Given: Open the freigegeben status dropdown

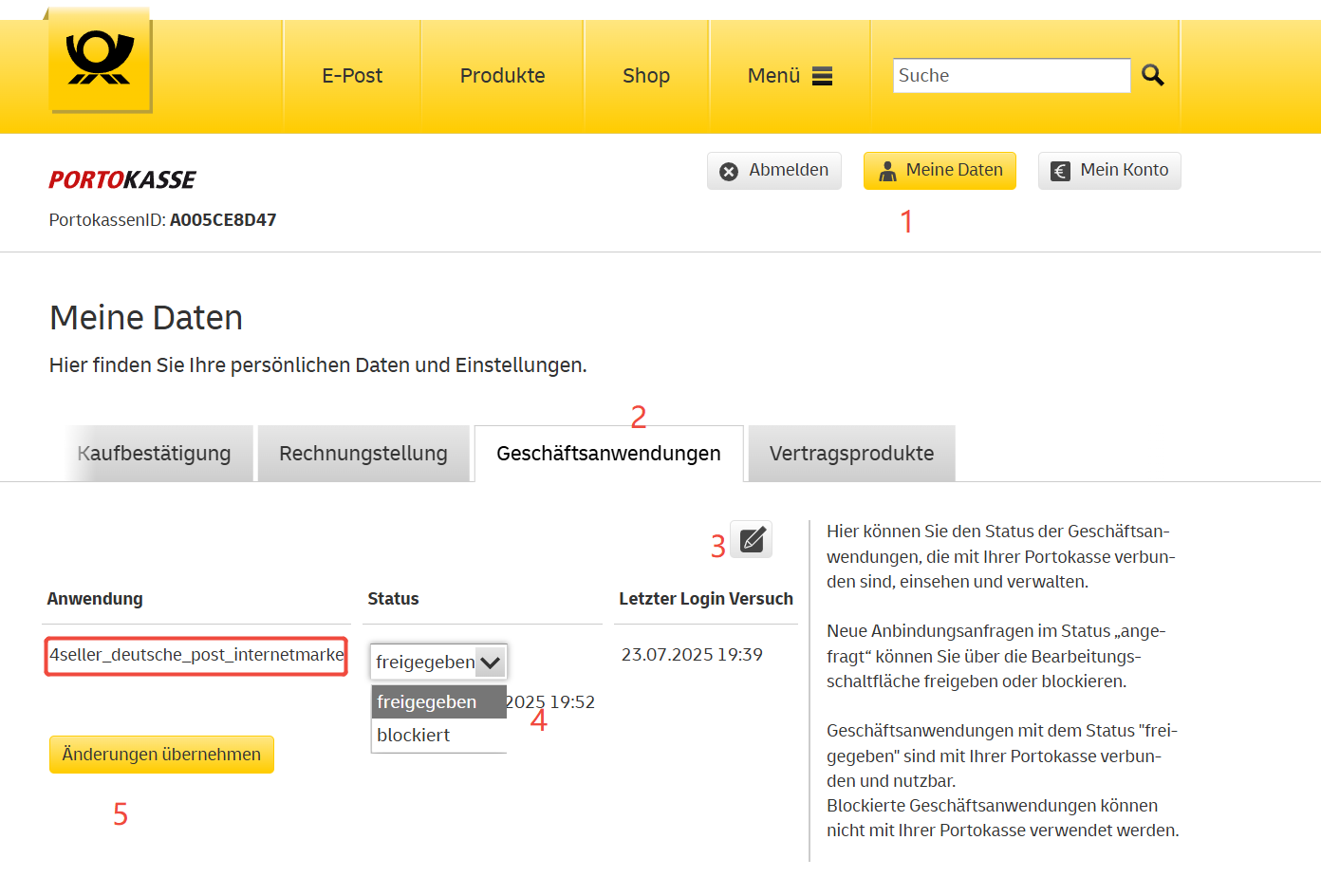Looking at the screenshot, I should coord(438,662).
